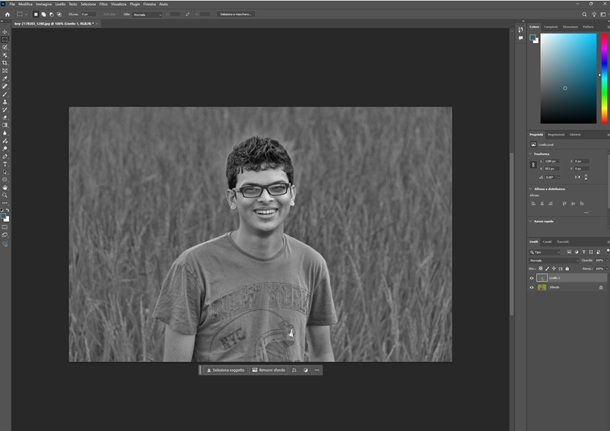Open more options in contextual task bar
The height and width of the screenshot is (431, 610).
pyautogui.click(x=317, y=370)
